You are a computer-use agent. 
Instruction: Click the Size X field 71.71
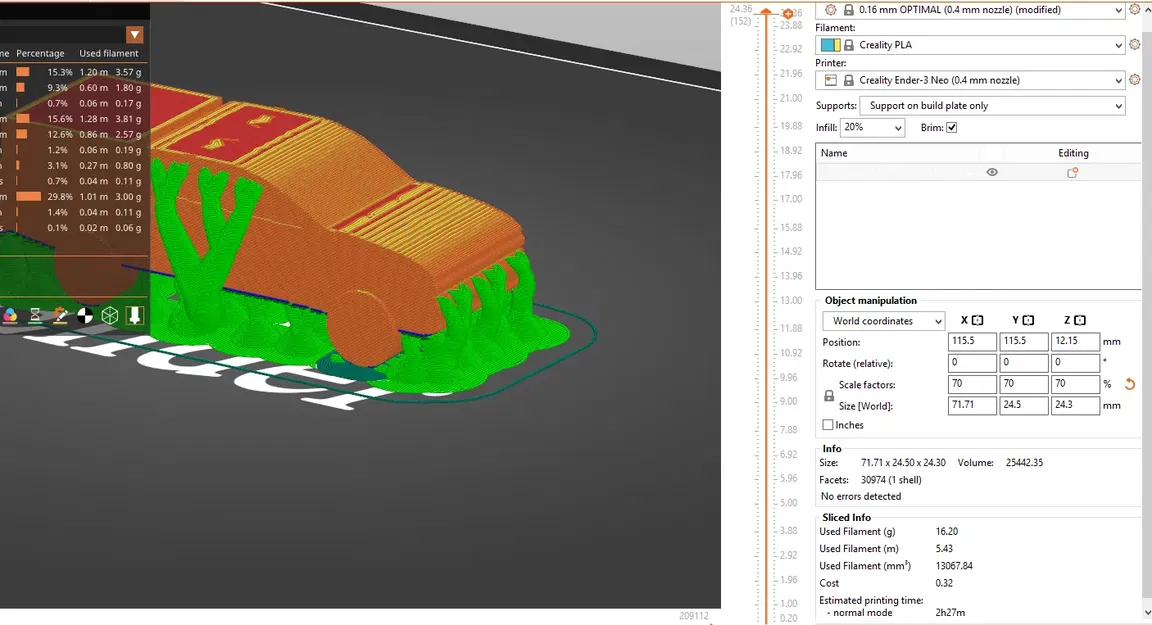(x=972, y=405)
